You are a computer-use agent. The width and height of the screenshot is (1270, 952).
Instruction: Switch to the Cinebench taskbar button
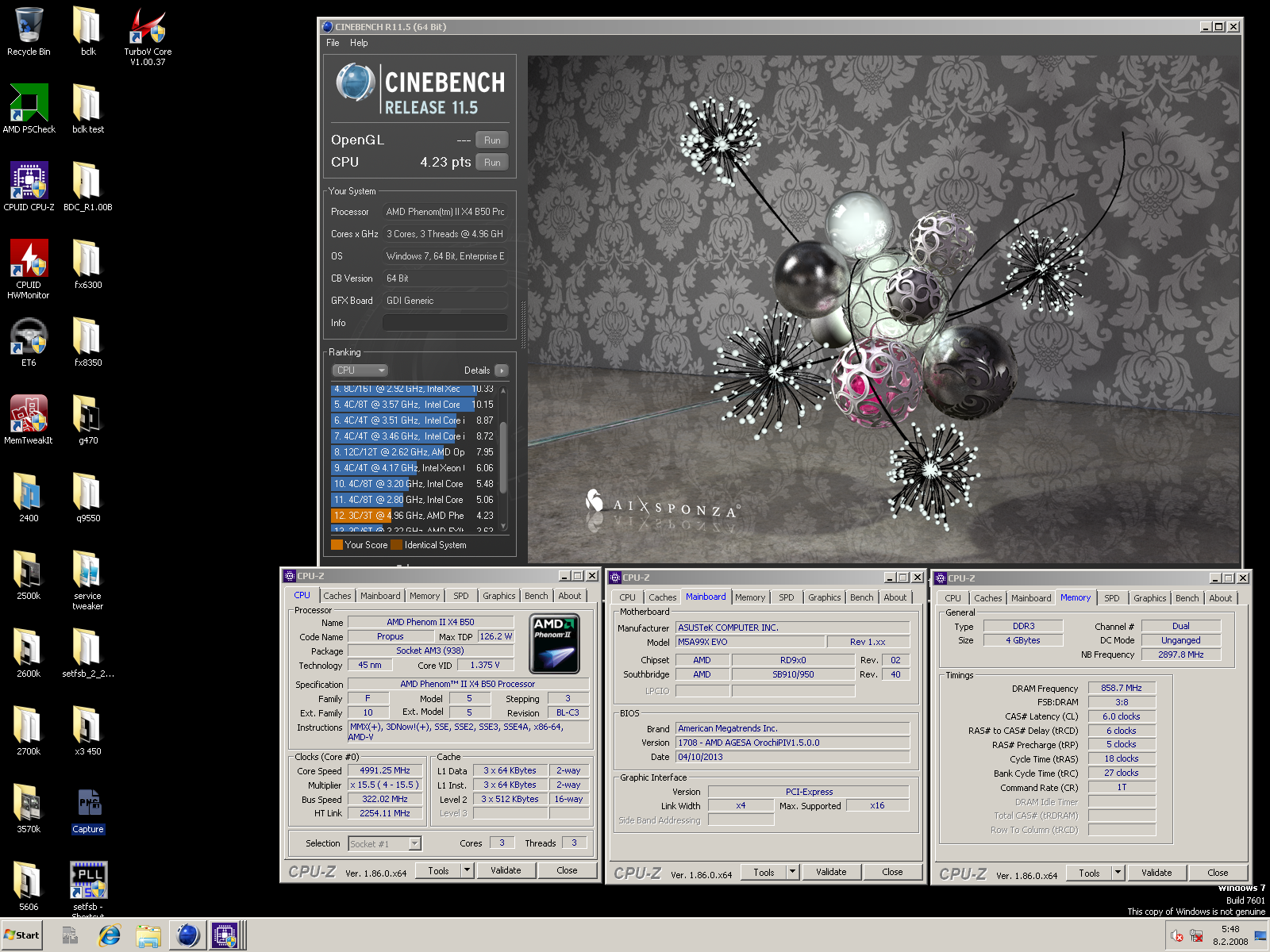tap(188, 935)
